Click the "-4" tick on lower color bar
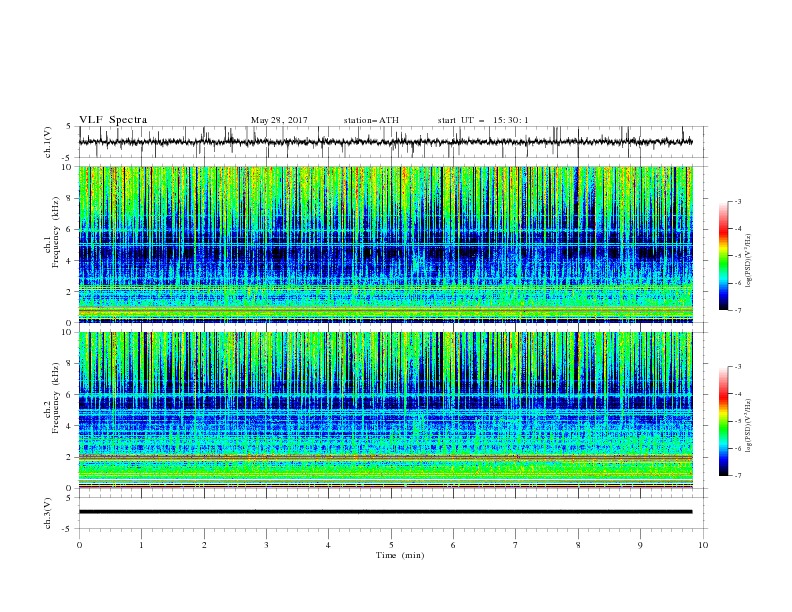The image size is (792, 612). 737,394
